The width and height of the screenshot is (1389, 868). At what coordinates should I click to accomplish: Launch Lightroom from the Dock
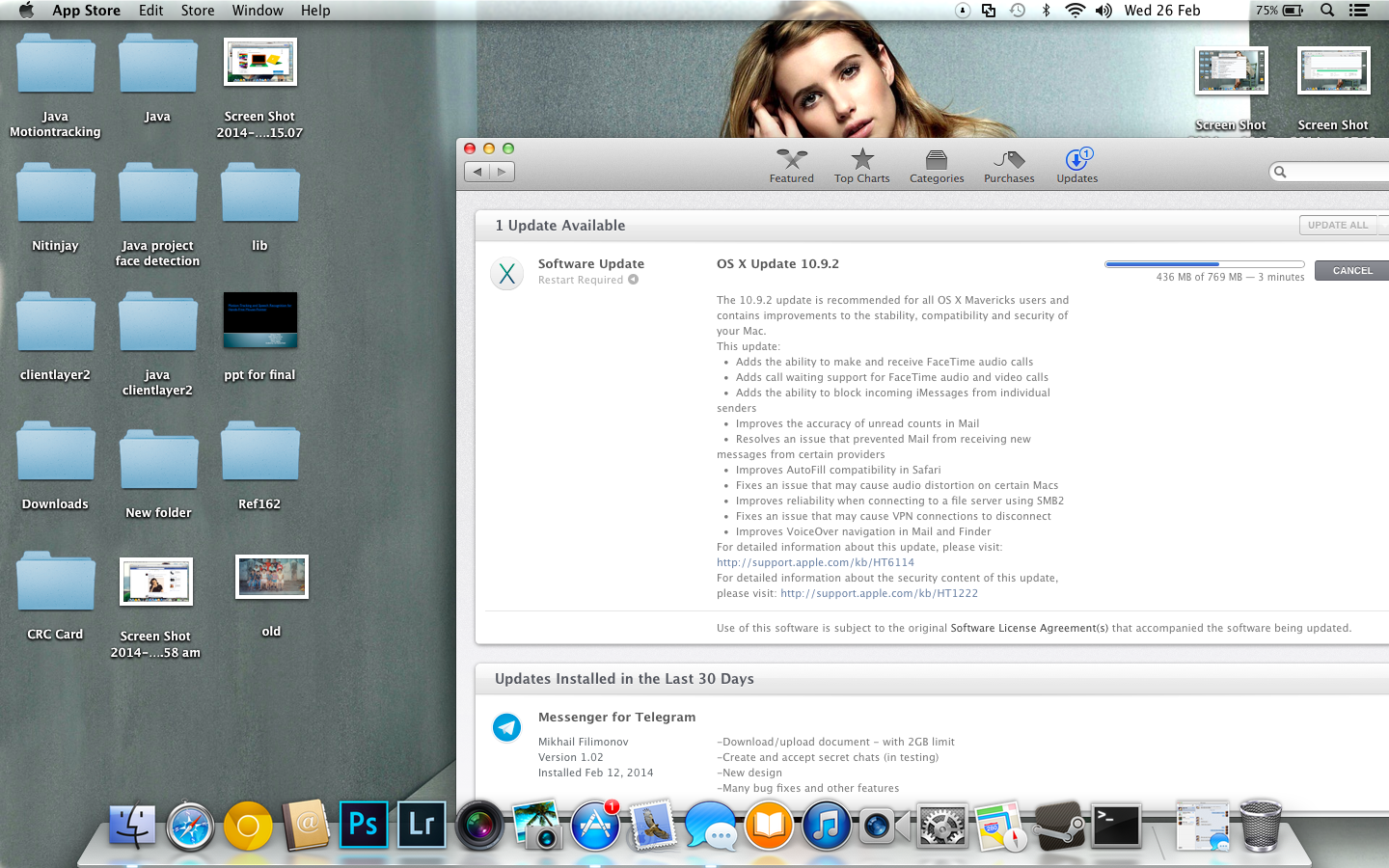422,826
